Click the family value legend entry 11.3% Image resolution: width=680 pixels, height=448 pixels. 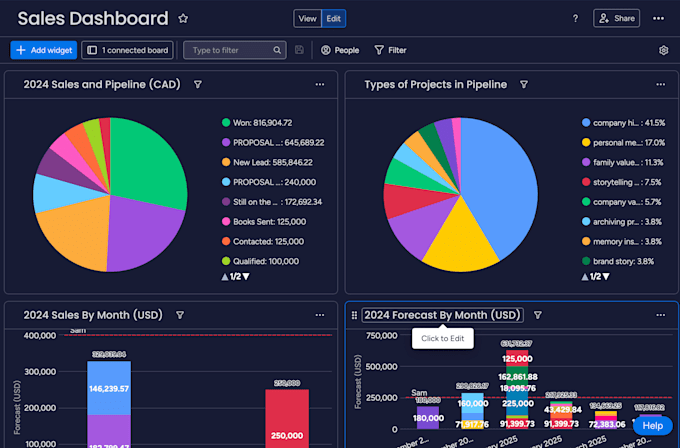(x=622, y=162)
